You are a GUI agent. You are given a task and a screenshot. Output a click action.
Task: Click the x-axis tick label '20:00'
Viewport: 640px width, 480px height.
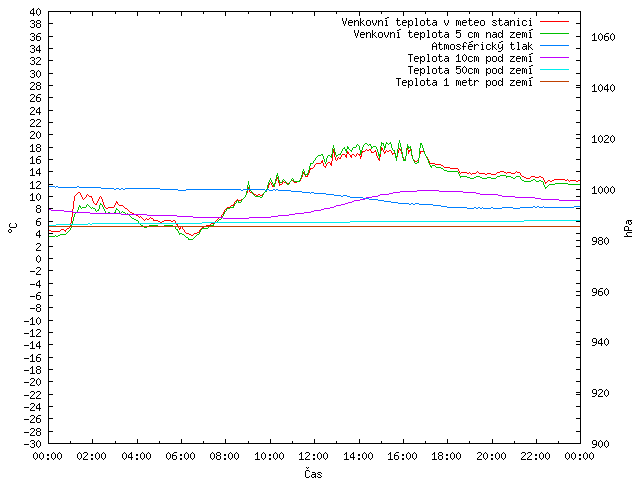(491, 456)
